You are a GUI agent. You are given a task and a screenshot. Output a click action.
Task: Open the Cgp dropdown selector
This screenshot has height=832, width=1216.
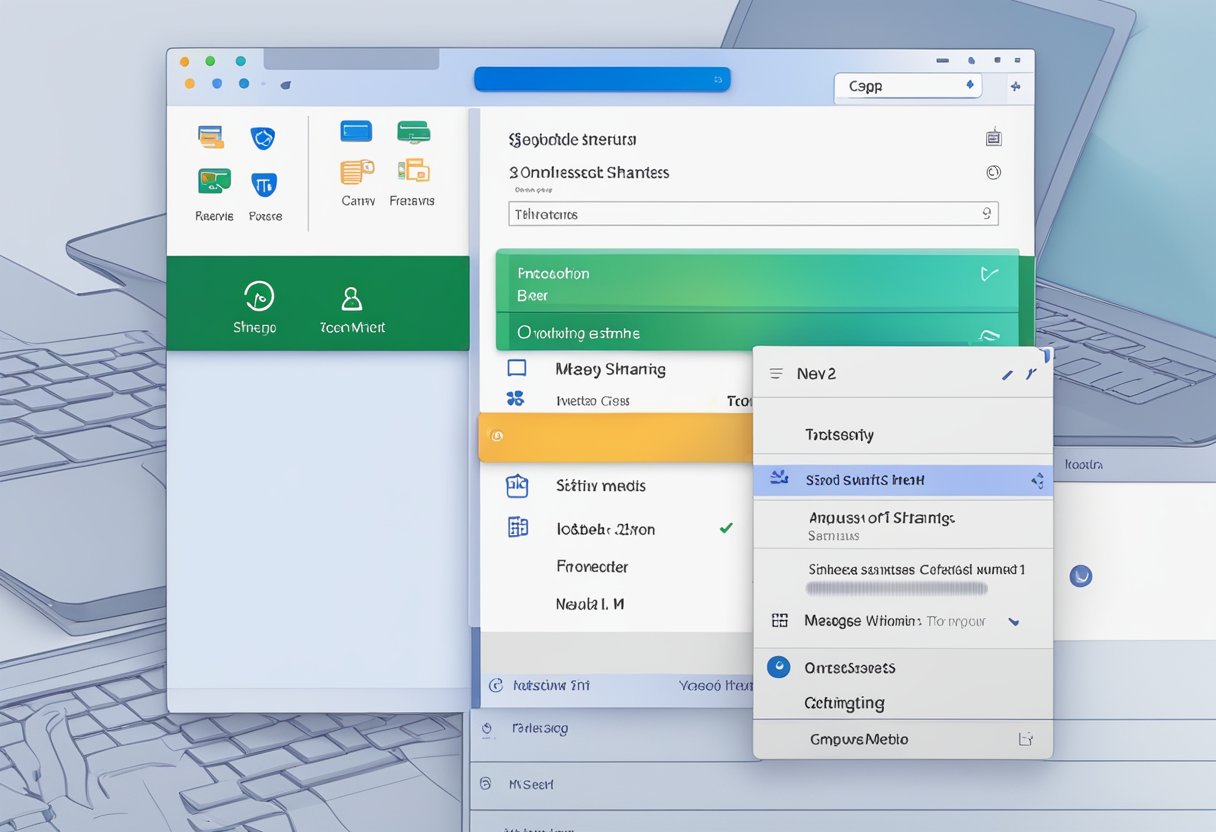click(906, 86)
